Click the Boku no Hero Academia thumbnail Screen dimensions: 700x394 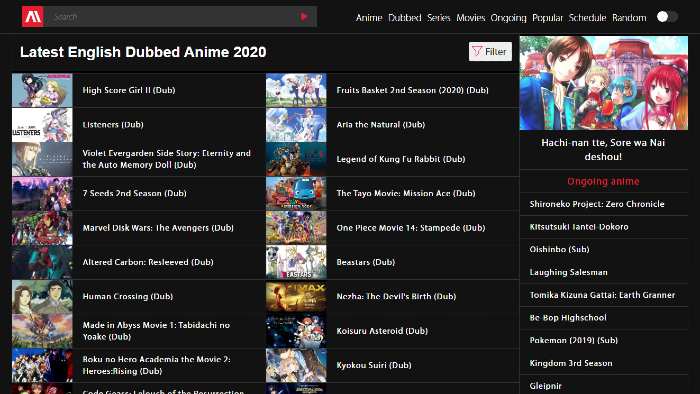(x=42, y=365)
